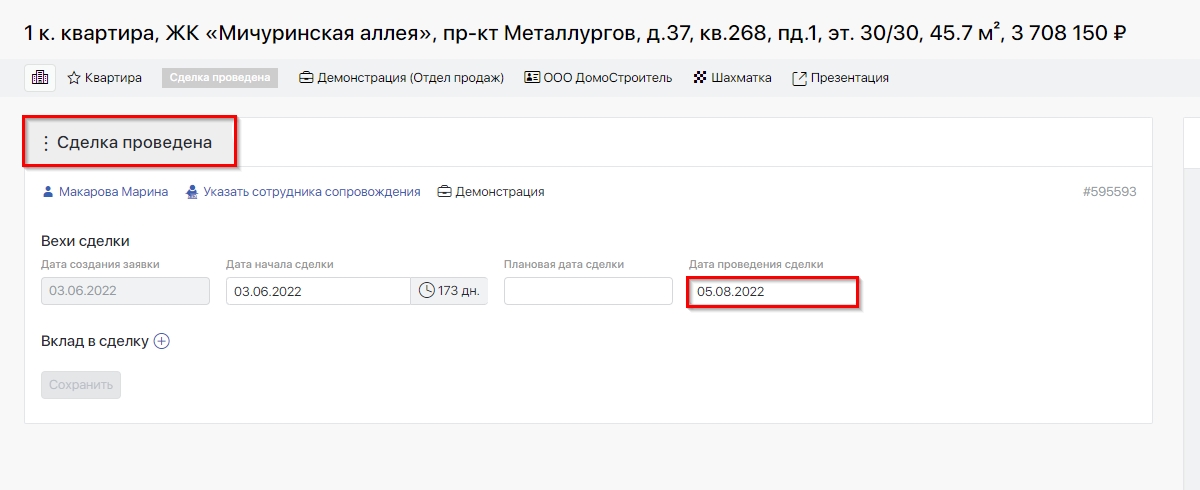1200x490 pixels.
Task: Open the Макарова Марина employee link
Action: (113, 192)
